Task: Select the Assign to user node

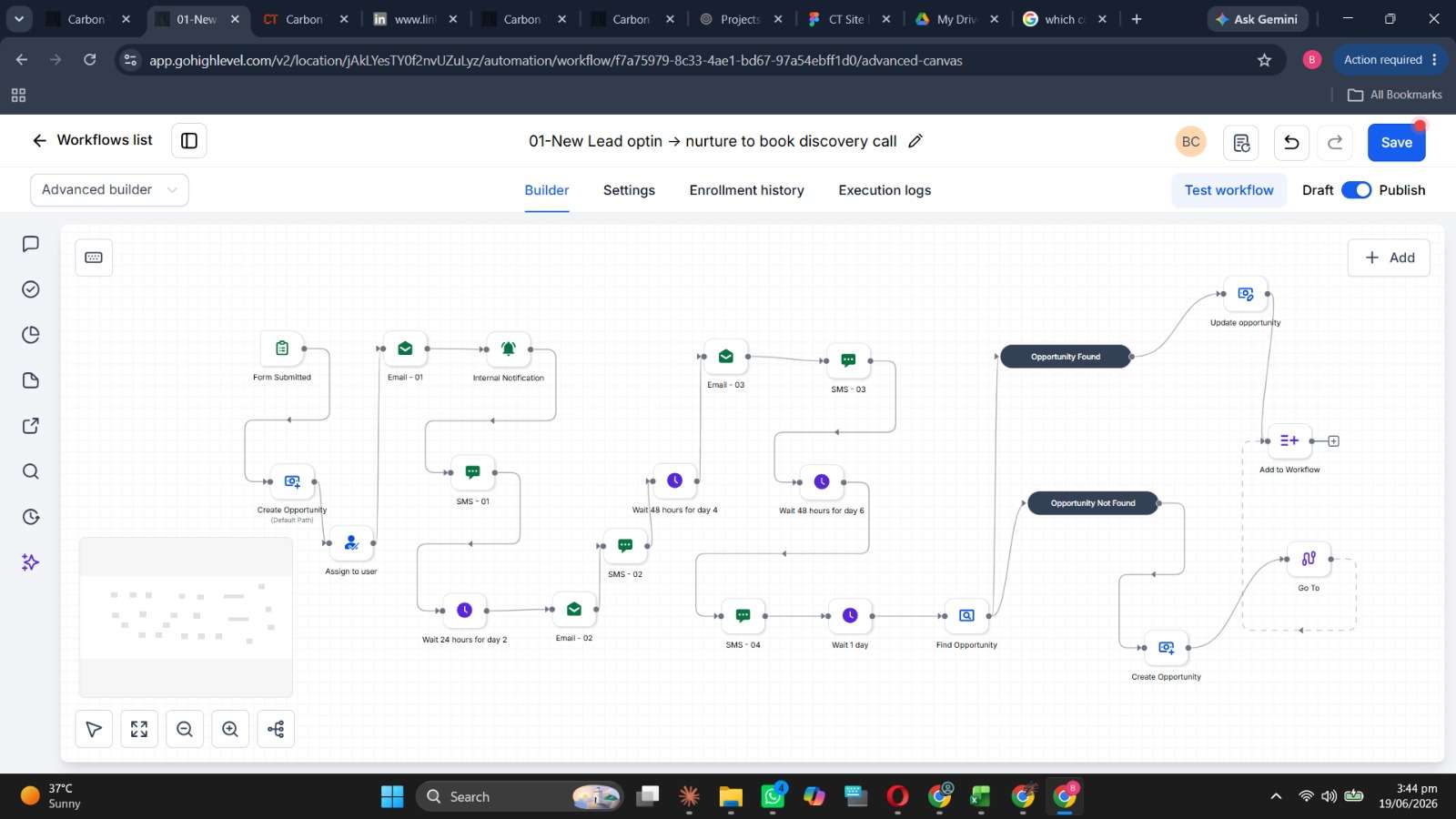Action: coord(351,543)
